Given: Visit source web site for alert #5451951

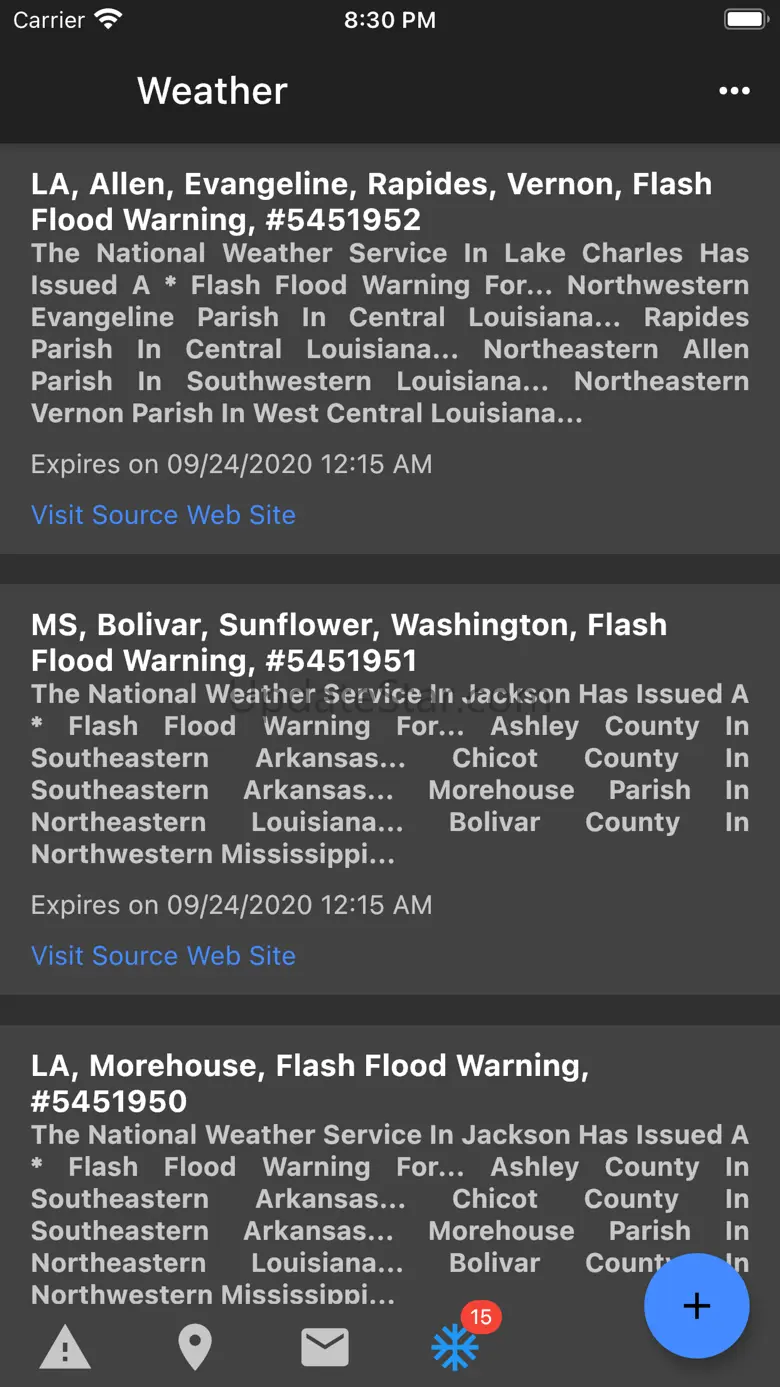Looking at the screenshot, I should point(163,956).
